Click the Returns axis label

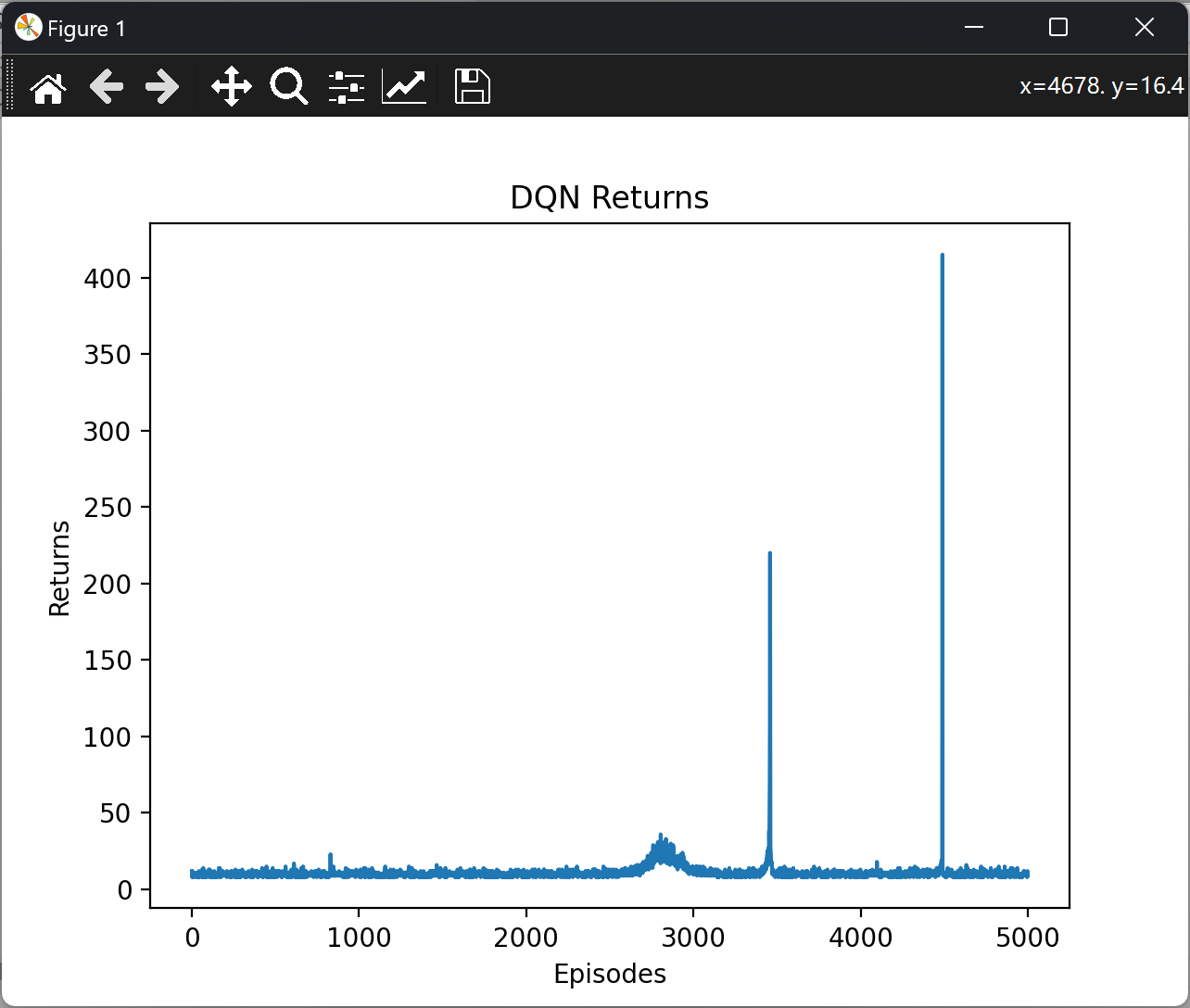(x=59, y=566)
